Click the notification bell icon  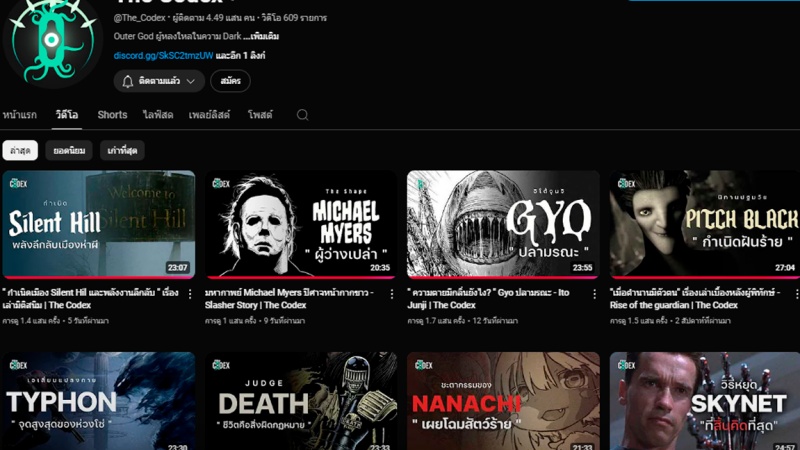pos(128,81)
